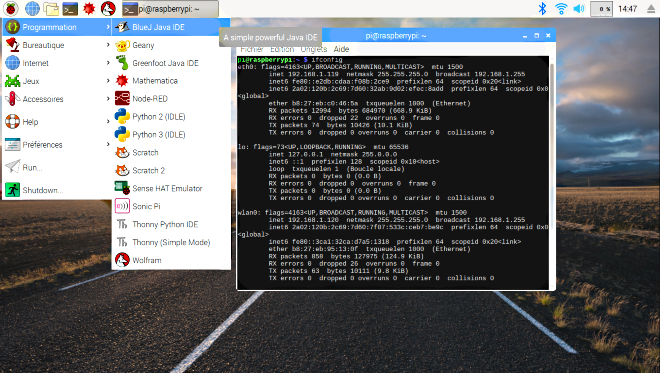Viewport: 660px width, 373px height.
Task: Open the Onglets menu in terminal
Action: (x=314, y=49)
